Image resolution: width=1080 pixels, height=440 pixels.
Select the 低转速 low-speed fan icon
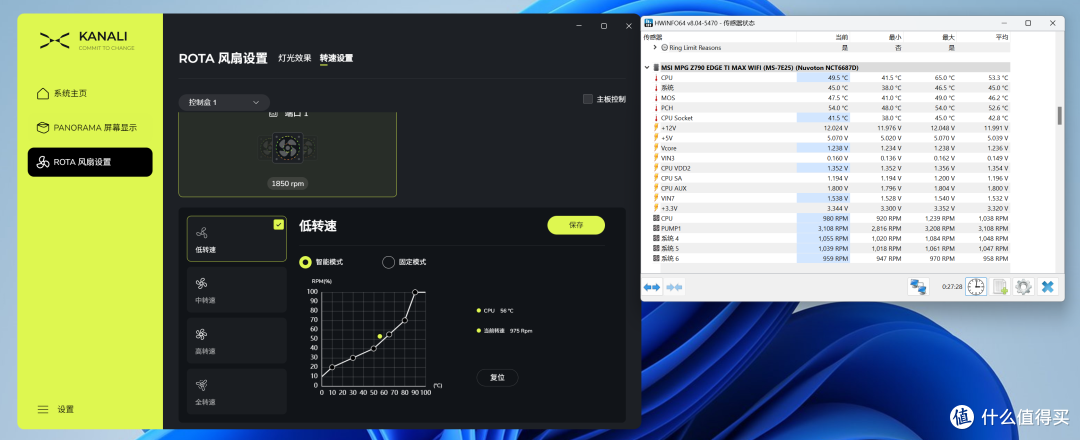click(x=201, y=233)
